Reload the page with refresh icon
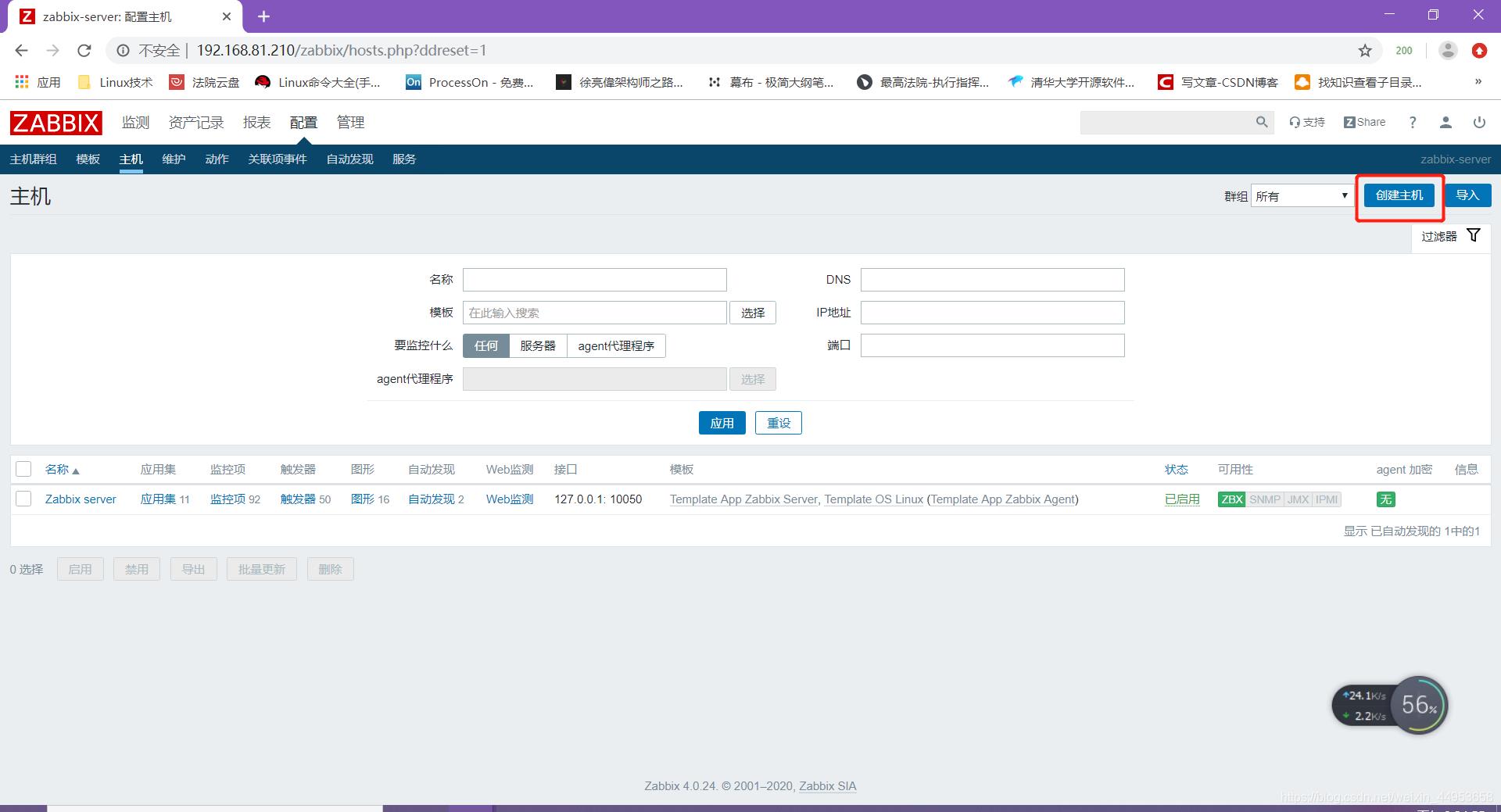 [84, 51]
